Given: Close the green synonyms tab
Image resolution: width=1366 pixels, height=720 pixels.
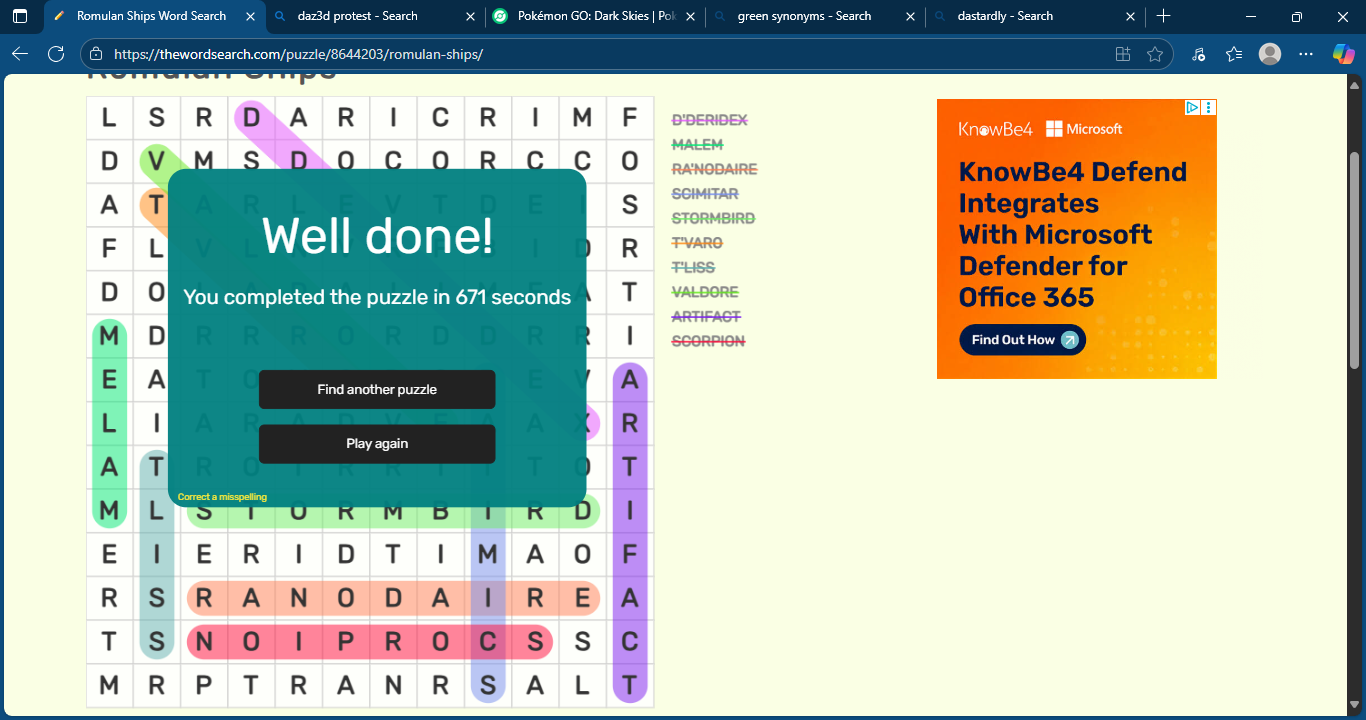Looking at the screenshot, I should click(910, 16).
